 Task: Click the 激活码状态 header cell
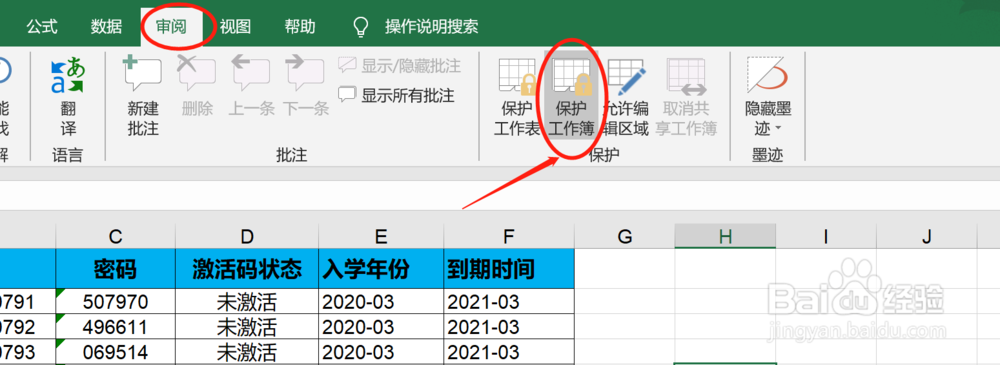pyautogui.click(x=247, y=269)
